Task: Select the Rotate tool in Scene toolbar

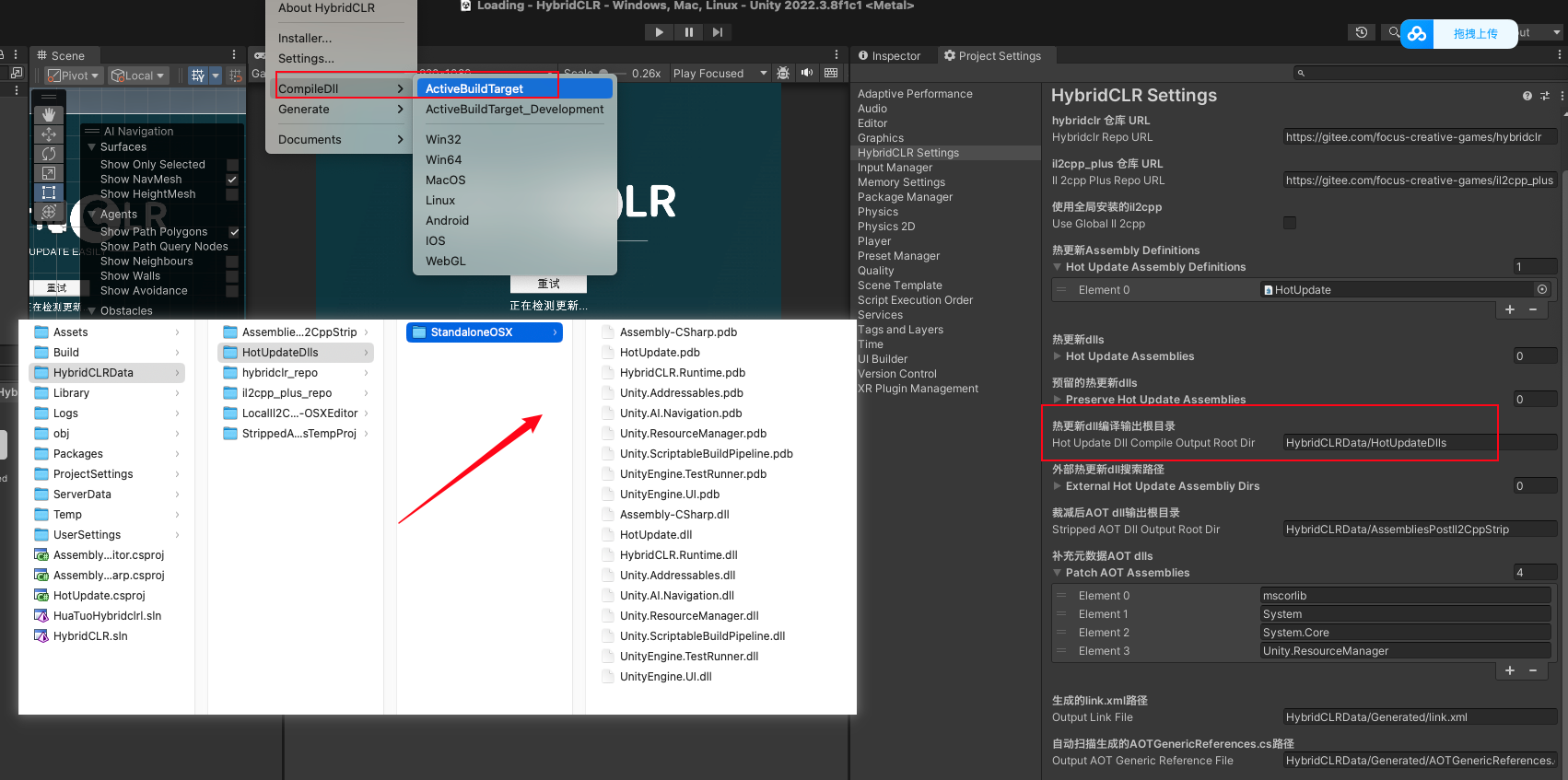Action: (x=49, y=154)
